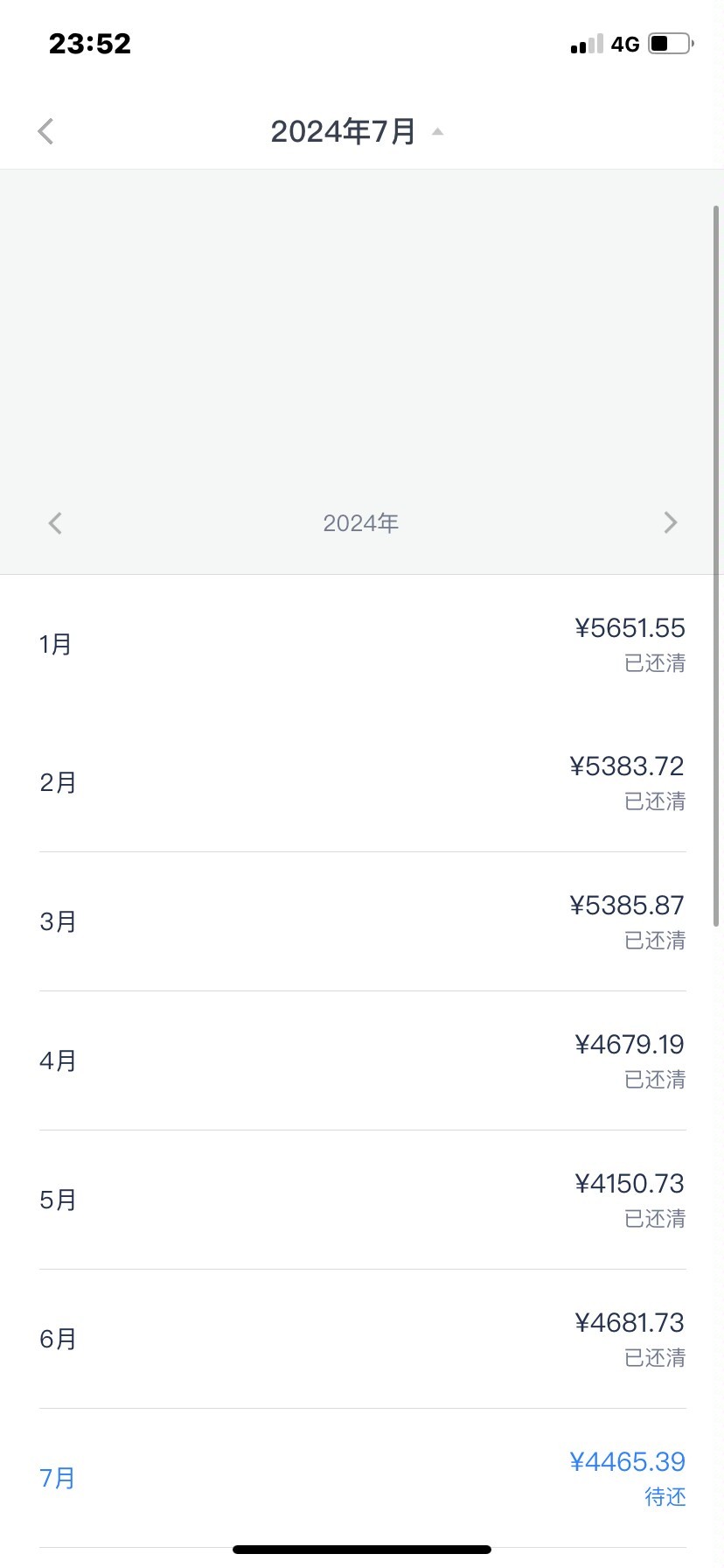The height and width of the screenshot is (1568, 724).
Task: Tap the ¥4679.19 April amount
Action: (x=630, y=1045)
